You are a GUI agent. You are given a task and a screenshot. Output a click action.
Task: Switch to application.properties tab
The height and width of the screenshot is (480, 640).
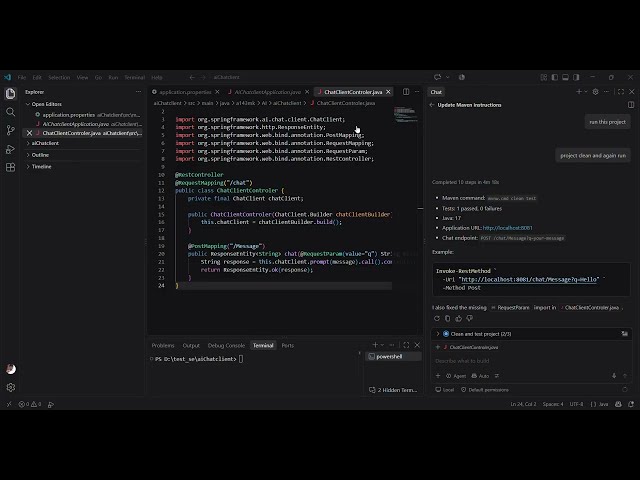185,92
